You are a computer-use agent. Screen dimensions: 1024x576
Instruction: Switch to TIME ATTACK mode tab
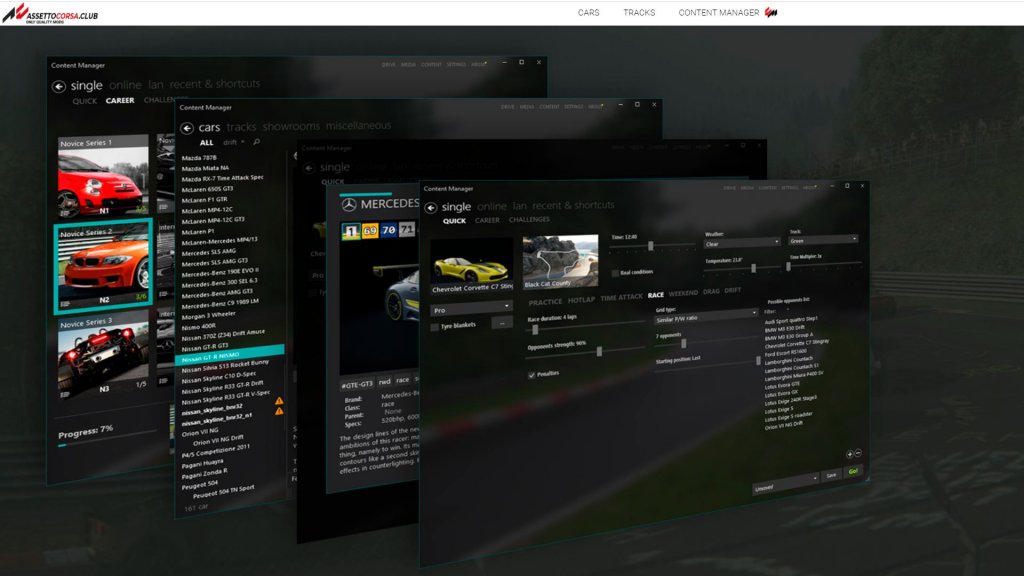point(622,297)
